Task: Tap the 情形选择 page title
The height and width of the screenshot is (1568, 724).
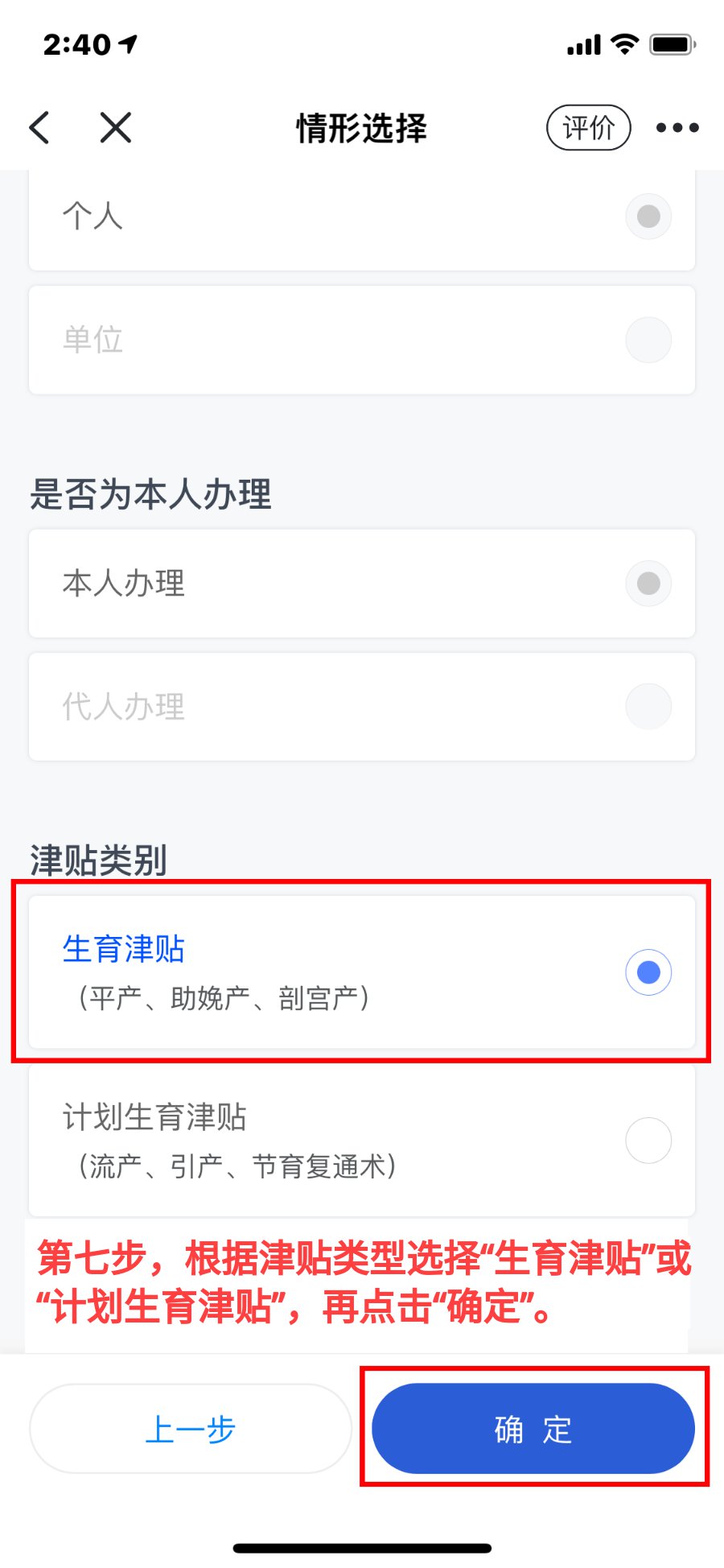Action: point(361,127)
